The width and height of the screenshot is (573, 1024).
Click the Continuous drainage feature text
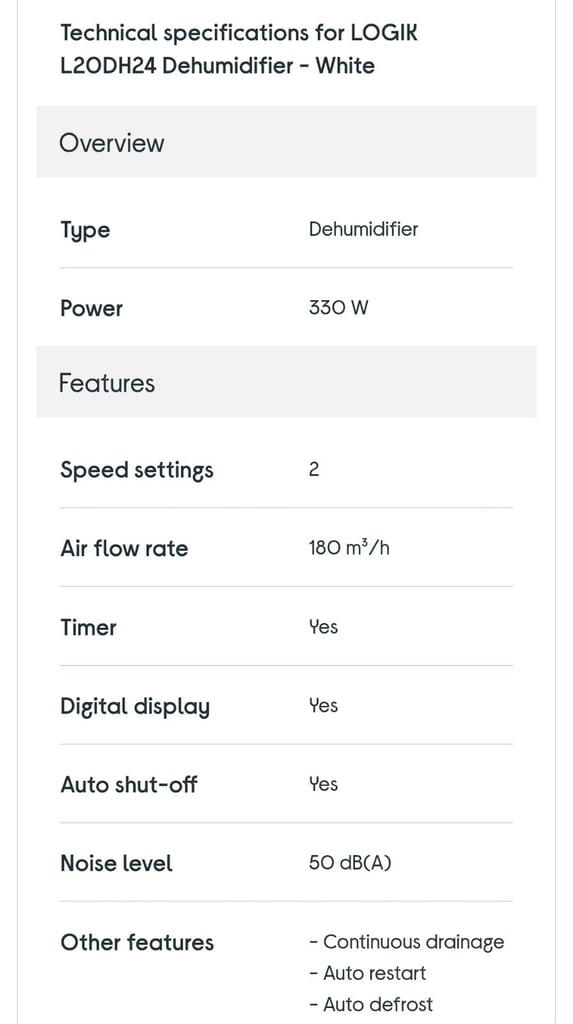click(407, 942)
